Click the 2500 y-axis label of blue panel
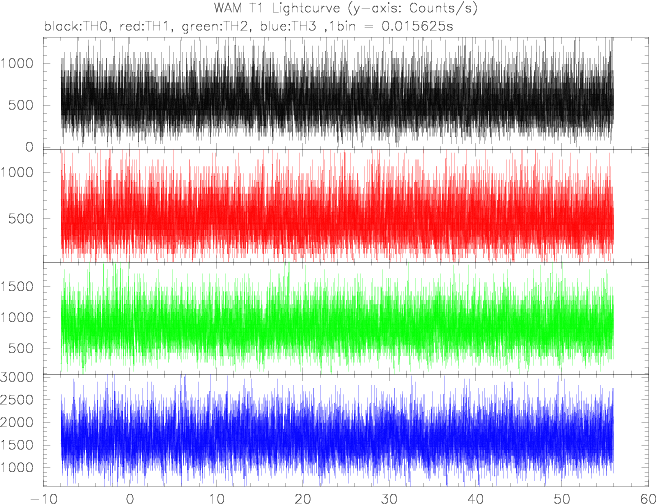The image size is (657, 504). [17, 400]
